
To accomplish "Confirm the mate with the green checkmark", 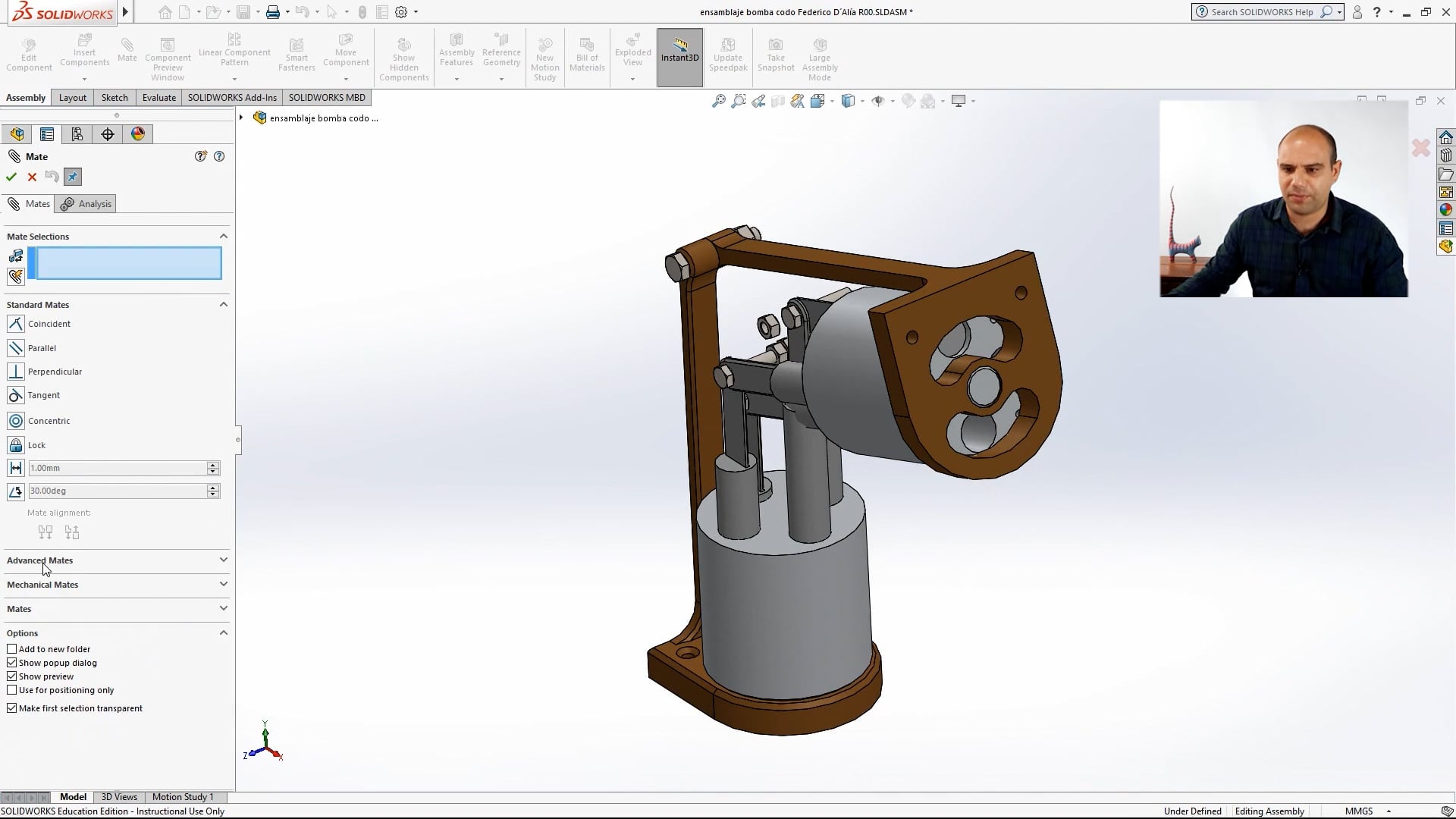I will (x=11, y=177).
